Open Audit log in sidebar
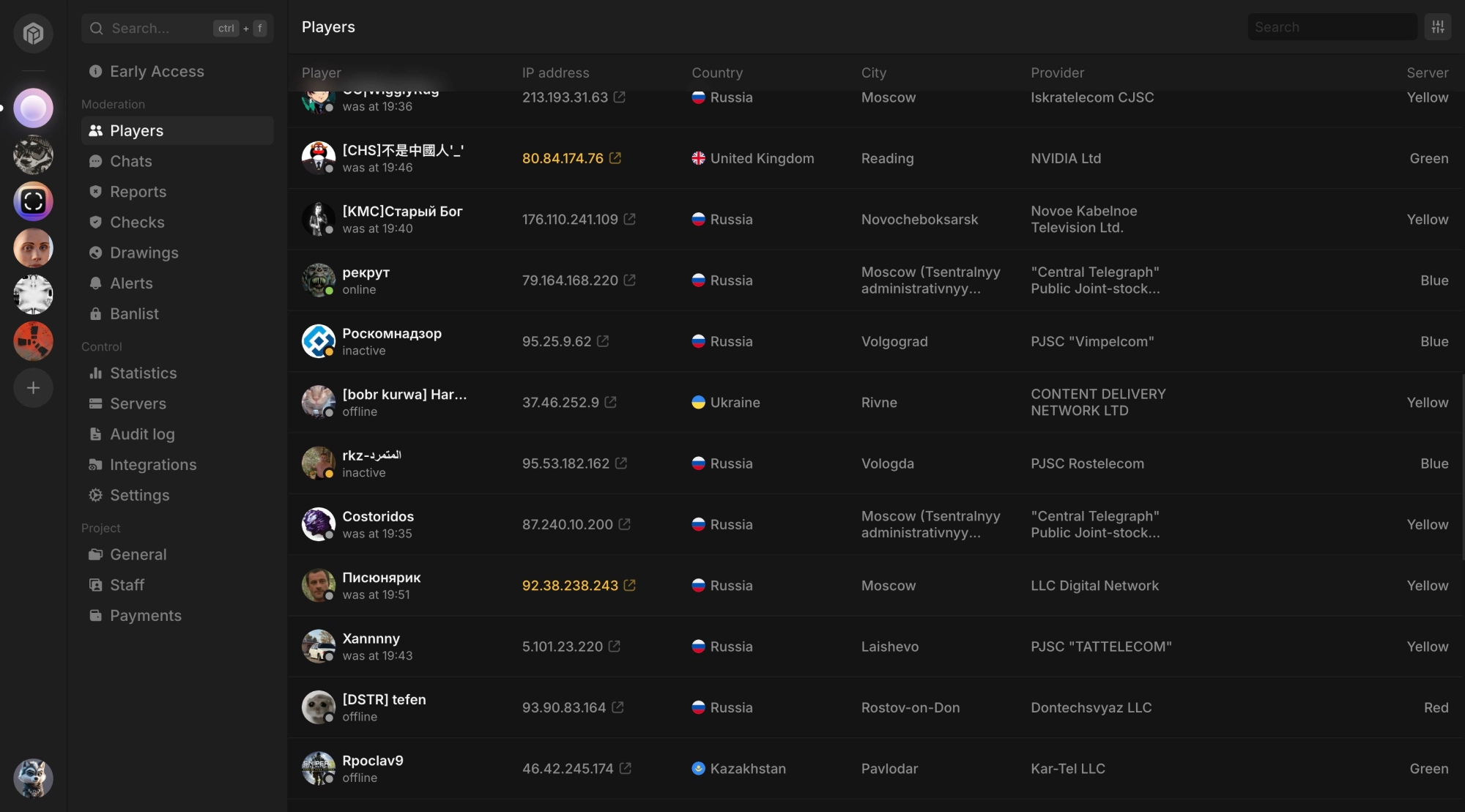Screen dimensions: 1465x812 click(142, 434)
